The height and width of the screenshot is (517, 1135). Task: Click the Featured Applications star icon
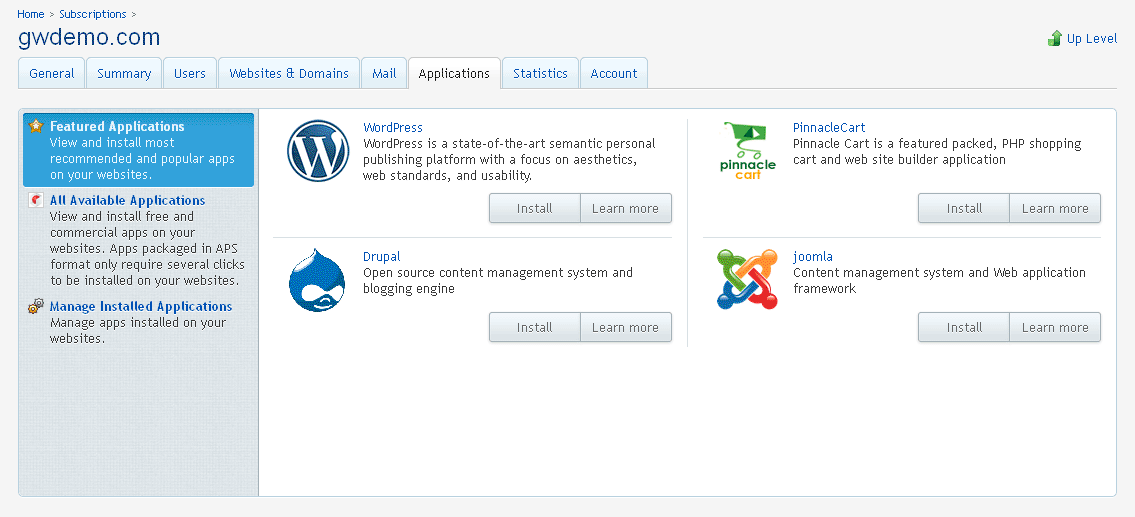[x=36, y=127]
